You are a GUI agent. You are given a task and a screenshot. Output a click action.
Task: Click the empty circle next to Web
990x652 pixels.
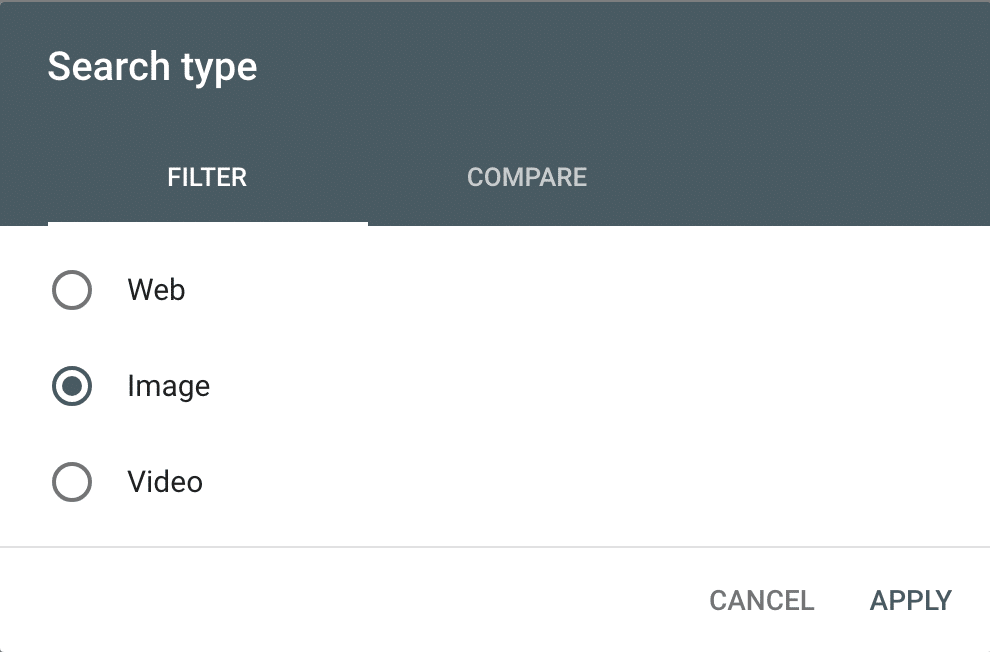[72, 291]
